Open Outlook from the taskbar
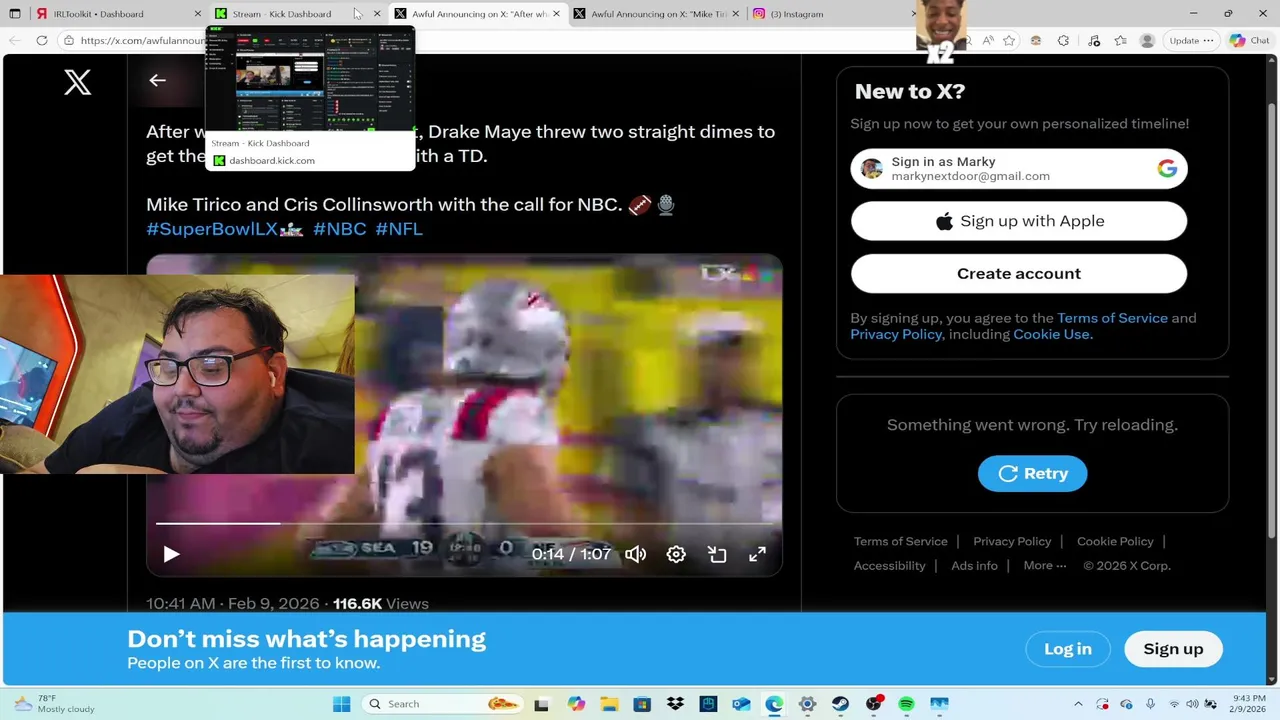 (741, 704)
